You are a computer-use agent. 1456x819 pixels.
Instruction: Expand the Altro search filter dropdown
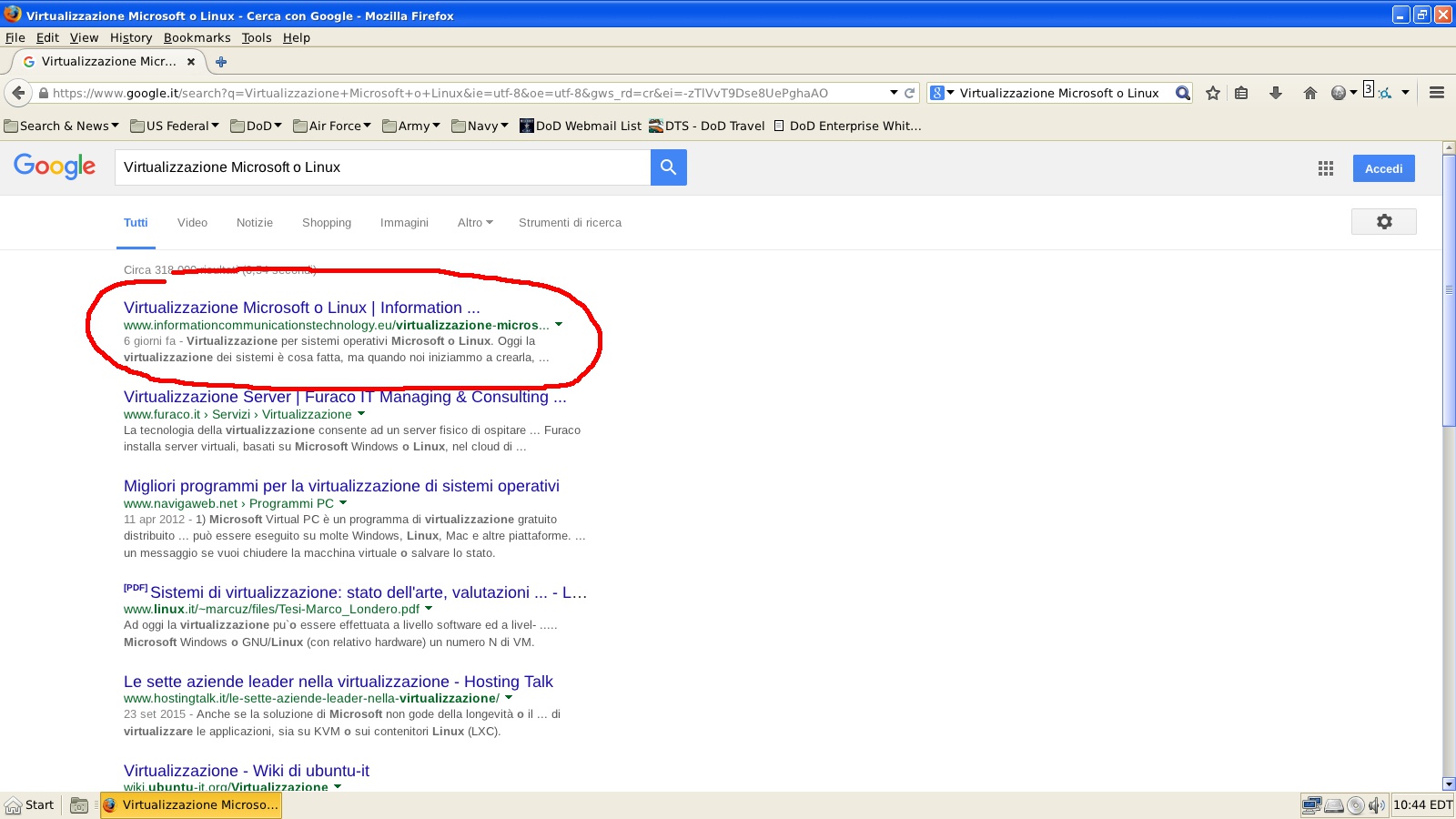[x=475, y=223]
